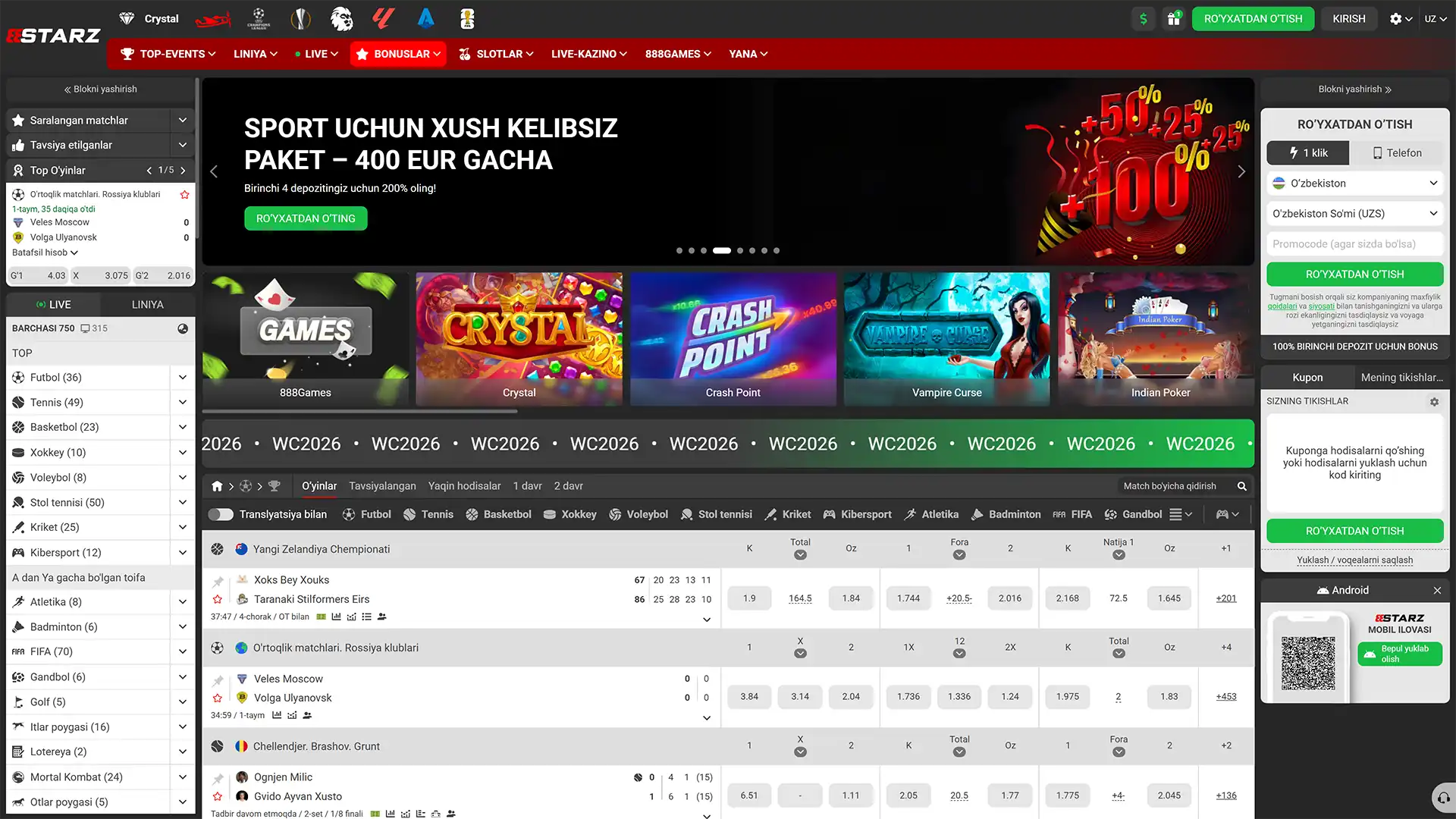1456x819 pixels.
Task: Click the 888STARZ logo
Action: coord(53,36)
